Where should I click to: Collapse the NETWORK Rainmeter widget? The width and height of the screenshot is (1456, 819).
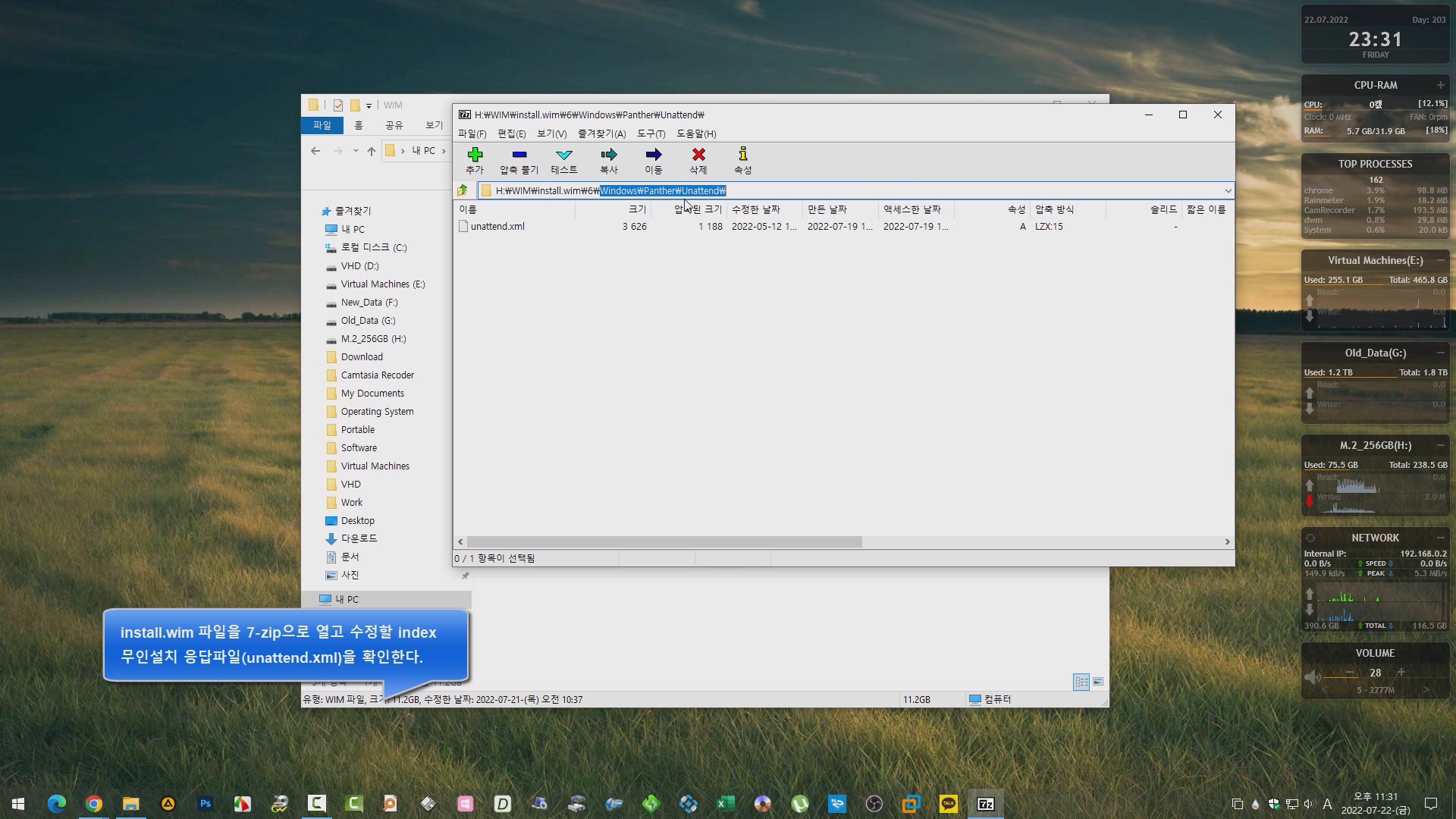[1440, 538]
